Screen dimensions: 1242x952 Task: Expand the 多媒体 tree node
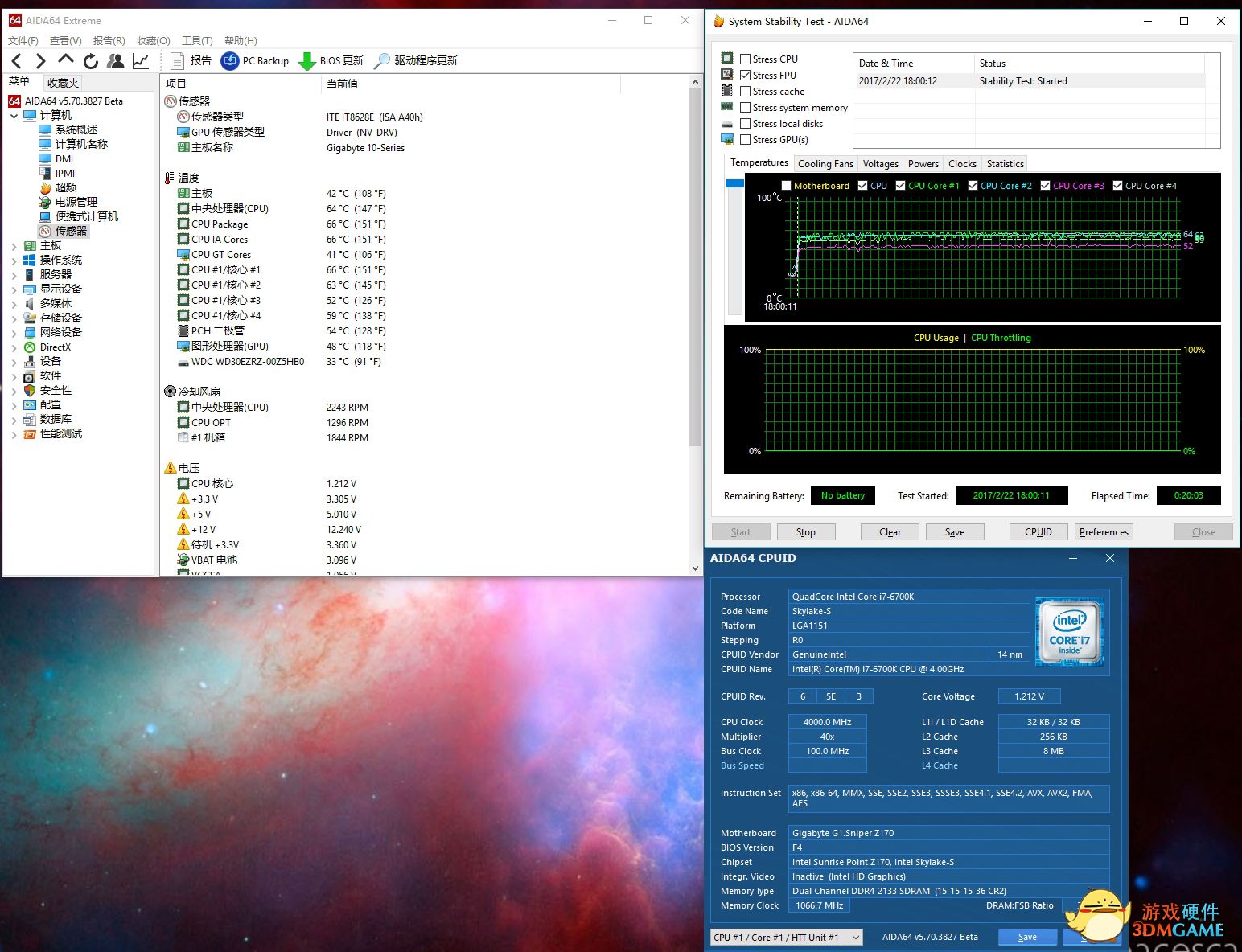click(14, 304)
